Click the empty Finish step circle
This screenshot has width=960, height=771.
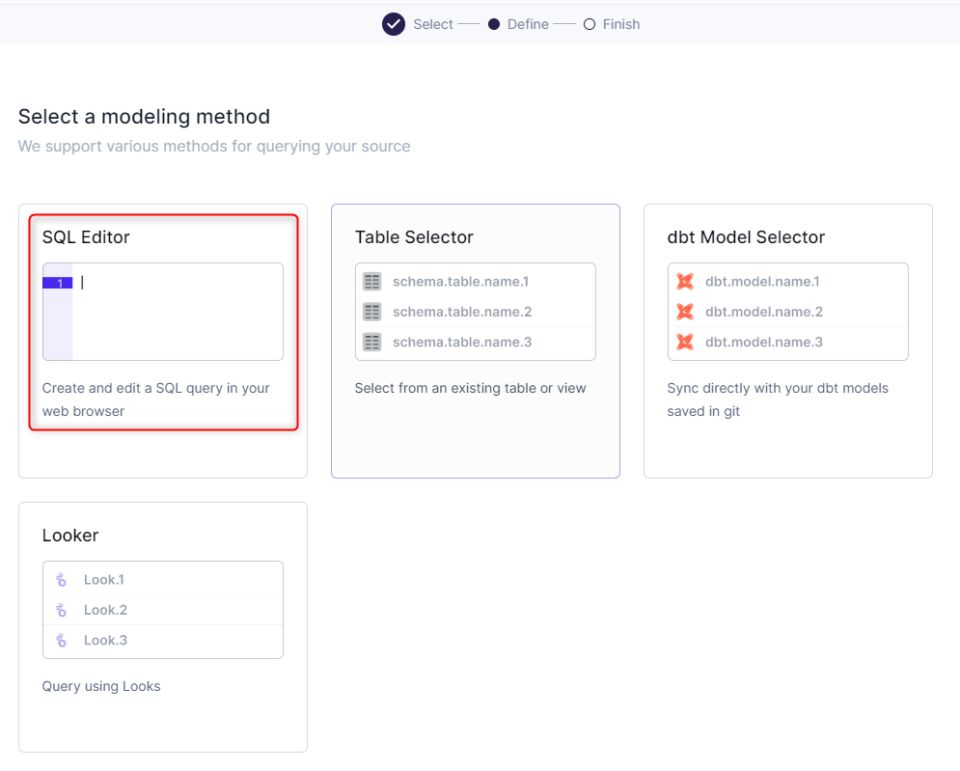pyautogui.click(x=589, y=23)
